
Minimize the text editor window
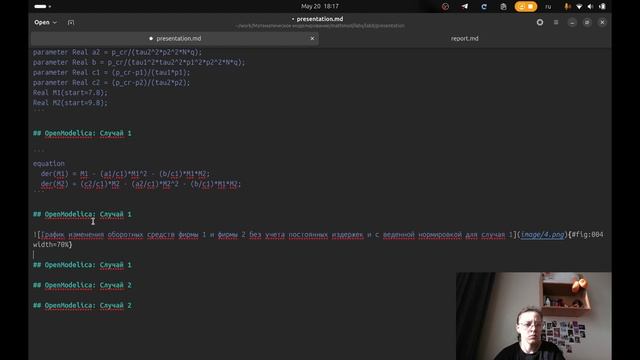click(572, 22)
